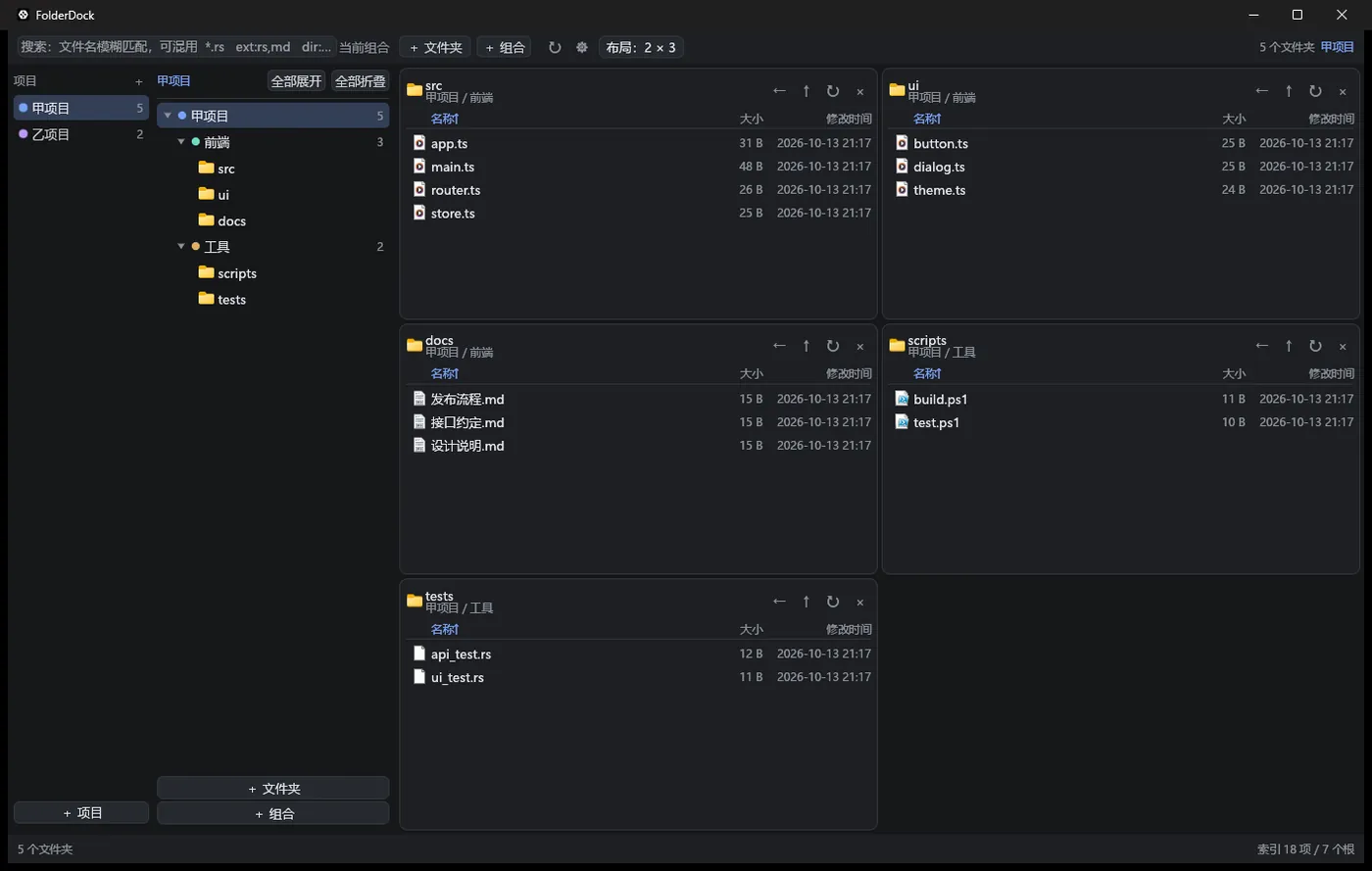This screenshot has width=1372, height=871.
Task: Refresh the scripts panel listing
Action: (1315, 346)
